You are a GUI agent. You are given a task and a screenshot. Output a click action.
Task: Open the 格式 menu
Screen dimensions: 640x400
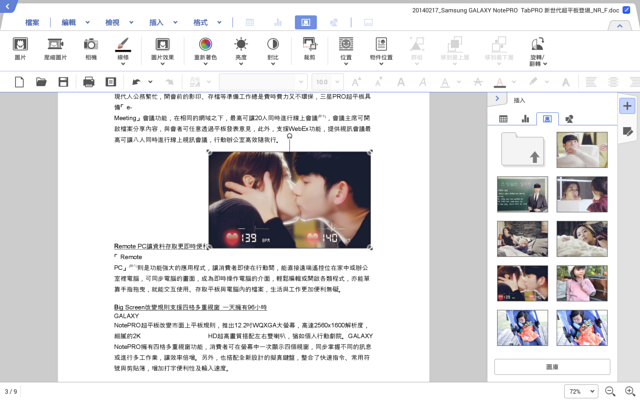click(x=200, y=22)
